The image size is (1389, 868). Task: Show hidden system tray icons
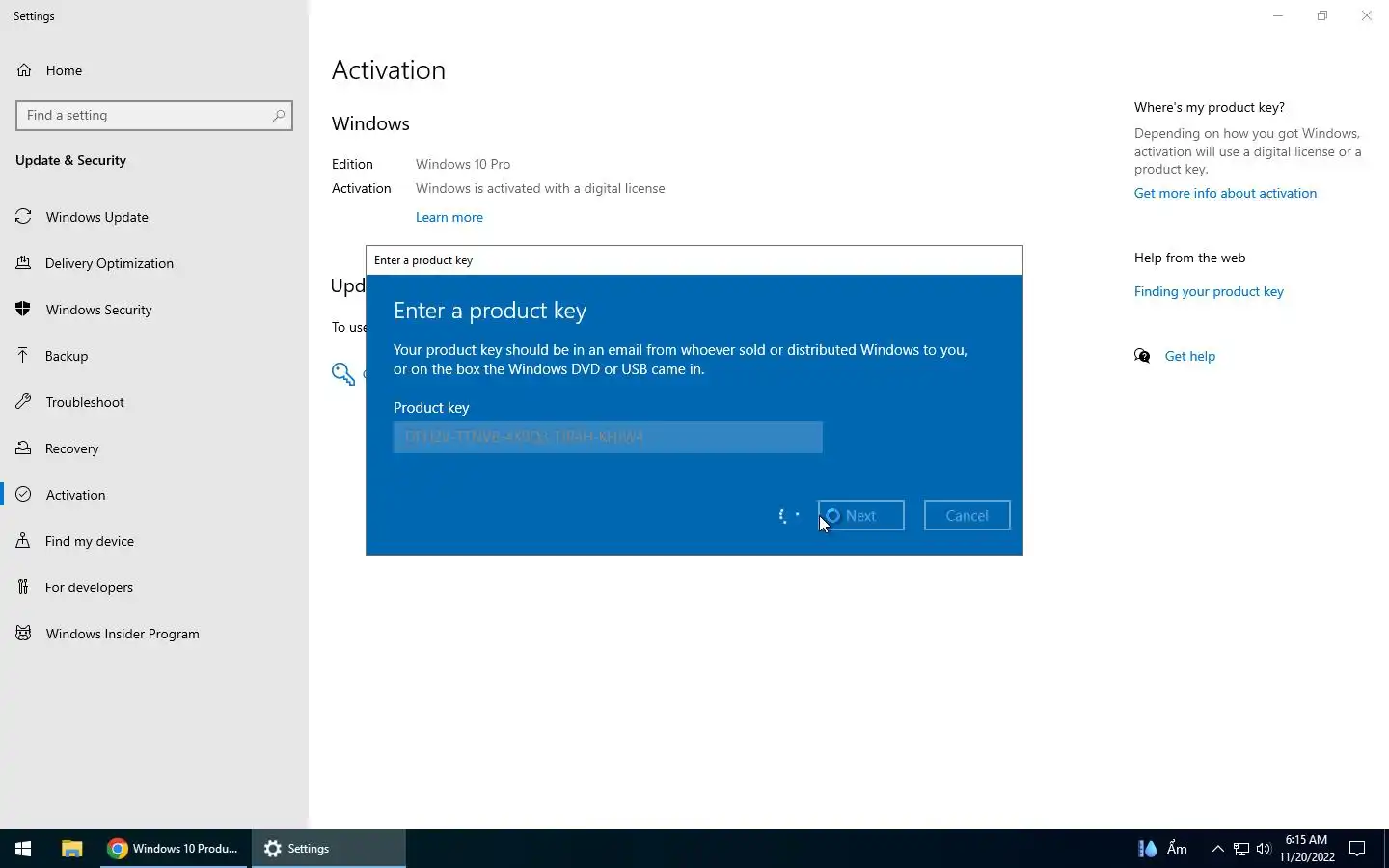(1217, 849)
